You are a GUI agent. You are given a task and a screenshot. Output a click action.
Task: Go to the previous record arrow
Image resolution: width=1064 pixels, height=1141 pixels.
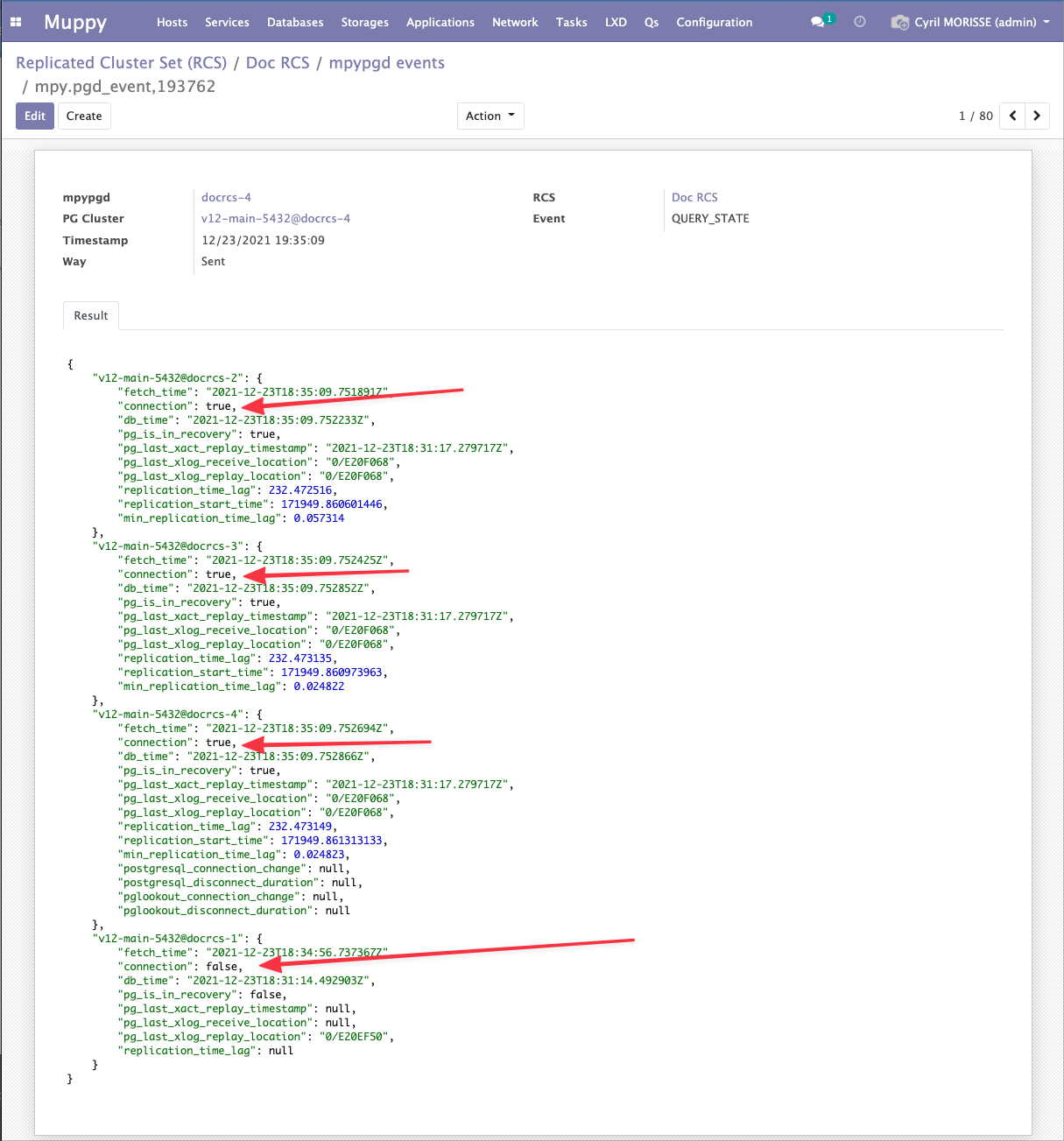pos(1012,116)
